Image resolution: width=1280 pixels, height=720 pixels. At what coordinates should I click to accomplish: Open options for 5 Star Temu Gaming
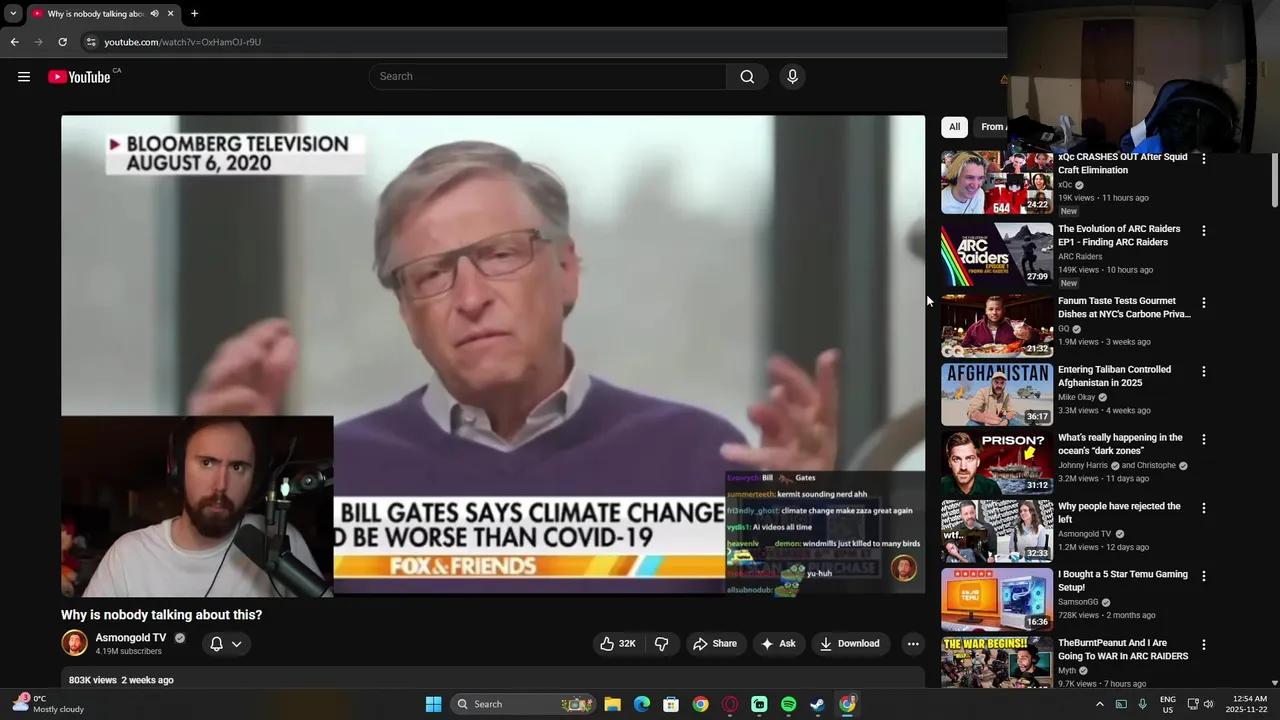1204,577
